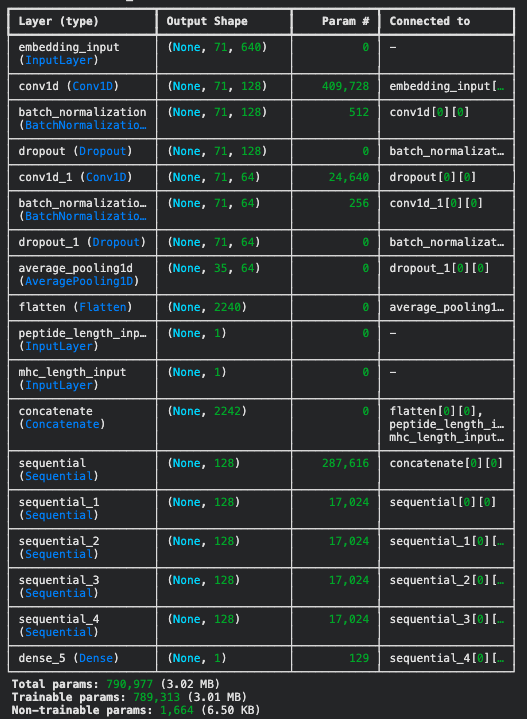Click the 'Param #' column header

(x=345, y=21)
